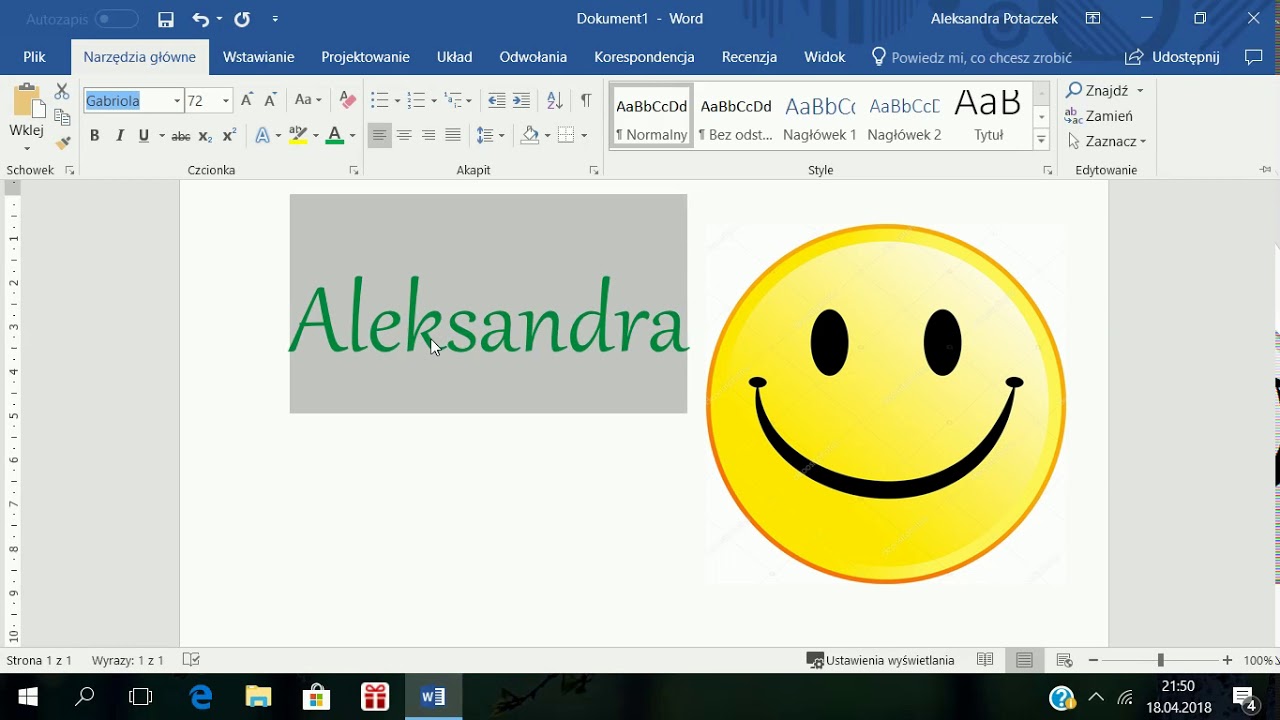Viewport: 1280px width, 720px height.
Task: Click the zoom slider handle in status bar
Action: [1160, 660]
